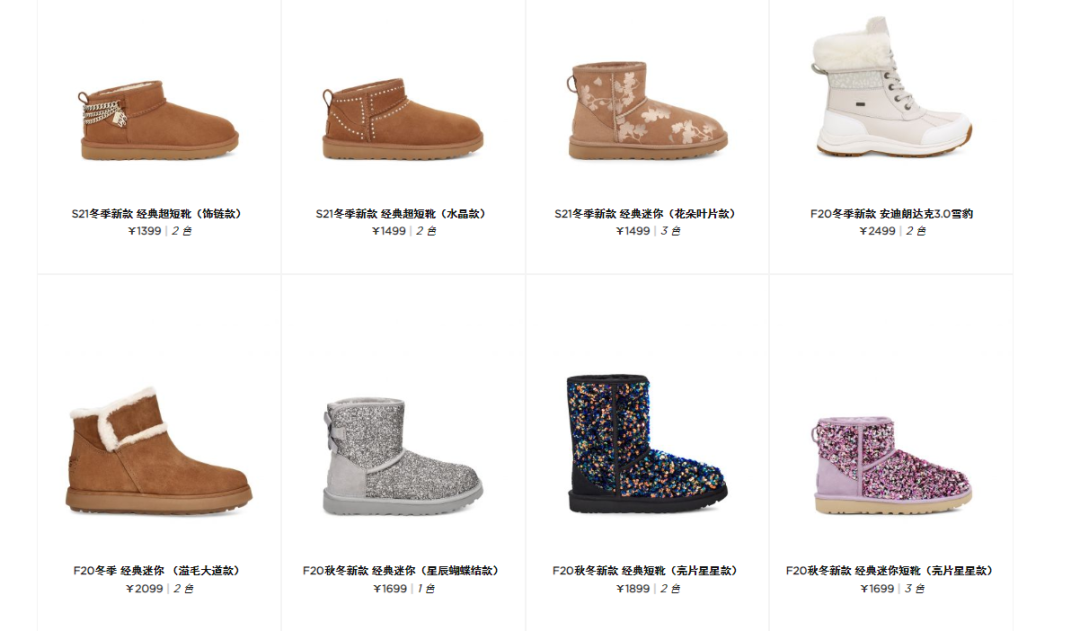Open the chain-decorated ultra short boot image
This screenshot has width=1080, height=631.
(158, 121)
